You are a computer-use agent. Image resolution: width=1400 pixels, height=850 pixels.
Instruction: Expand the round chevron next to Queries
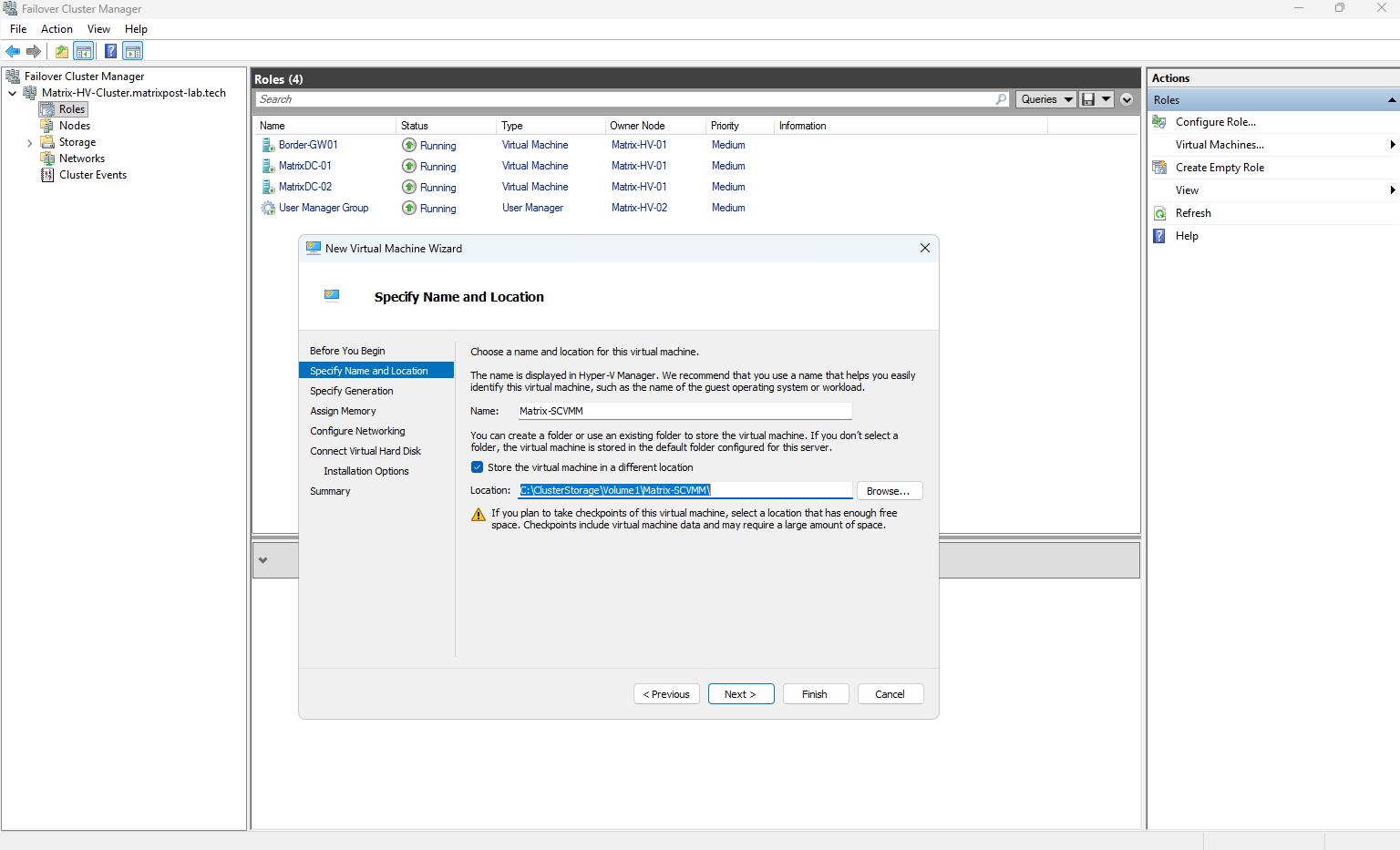pos(1127,99)
